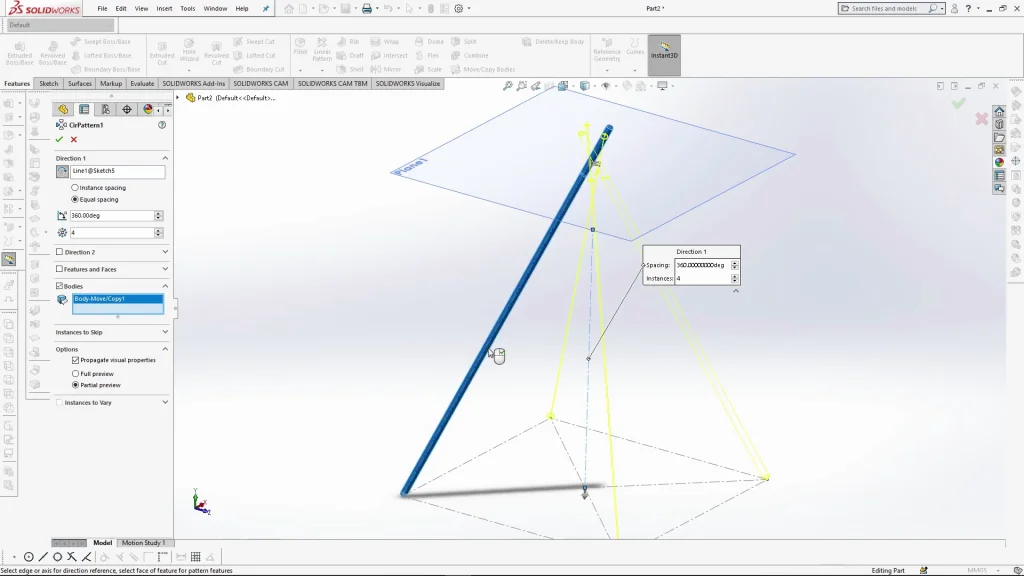Screen dimensions: 1024x576
Task: Select the Instance spacing radio button
Action: [75, 187]
